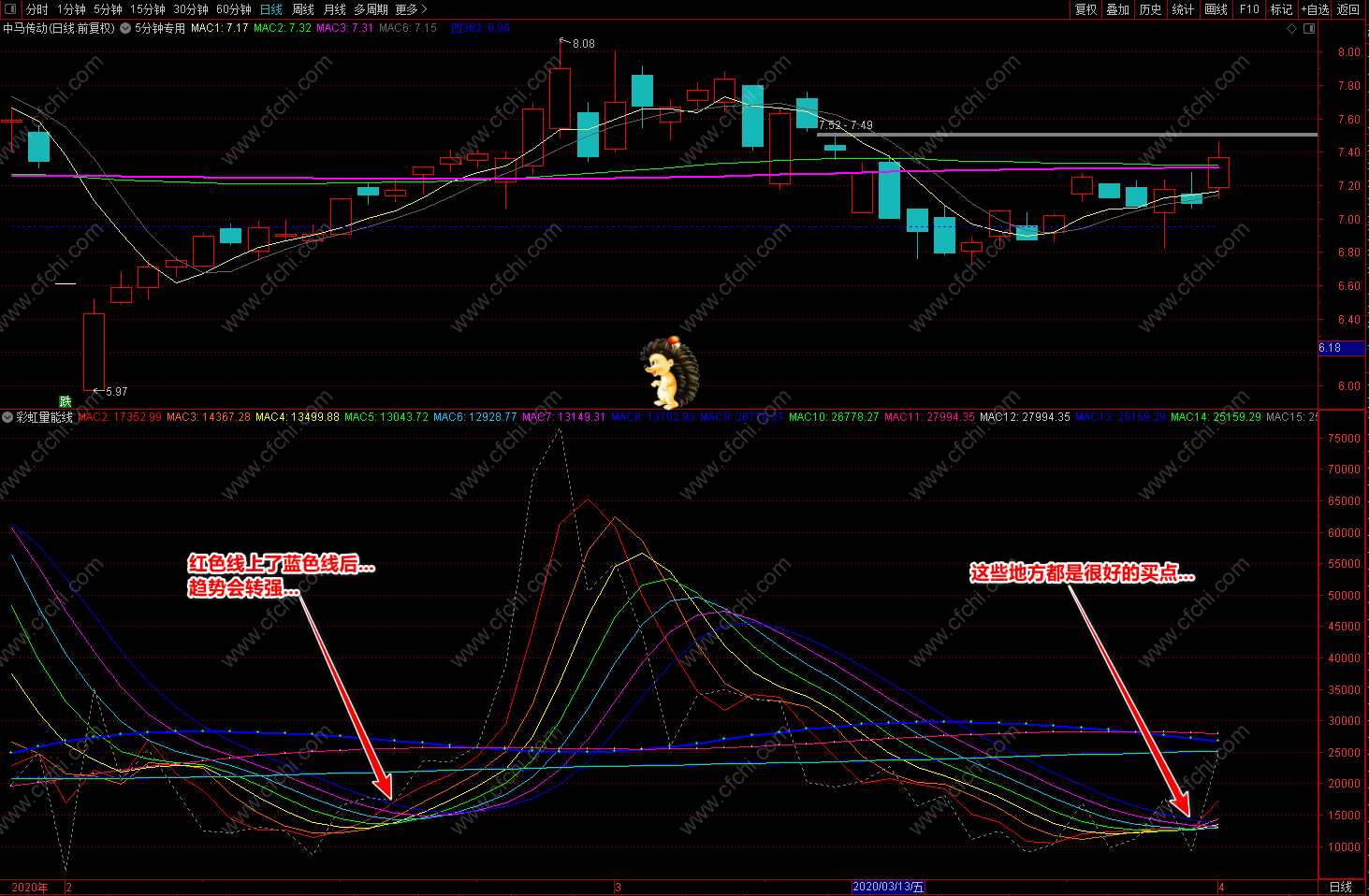Open the 多周期 multi-period view
The width and height of the screenshot is (1369, 896).
pos(371,9)
